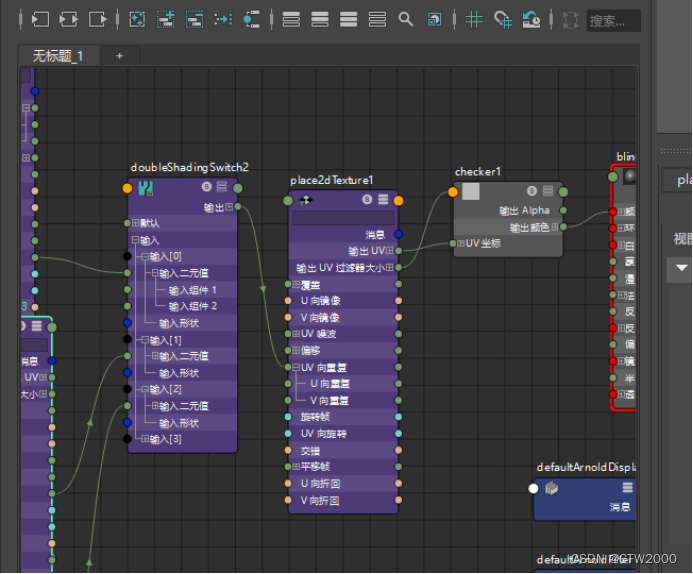Screen dimensions: 693x574
Task: Expand the 输出 attribute on doubleShadingSwitch2
Action: coord(229,206)
